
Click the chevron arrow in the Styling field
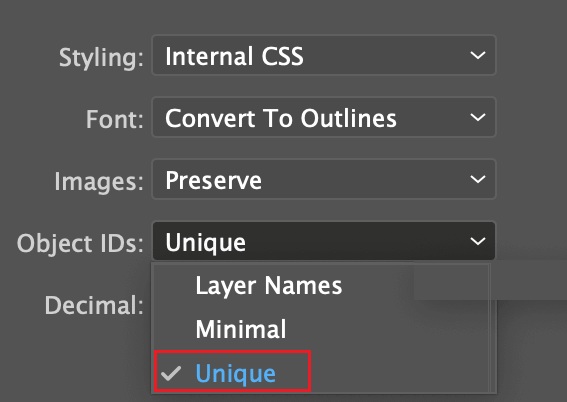(x=478, y=55)
